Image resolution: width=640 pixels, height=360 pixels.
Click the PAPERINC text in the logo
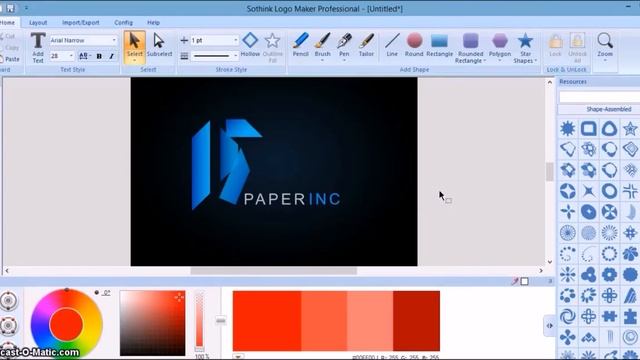point(292,199)
